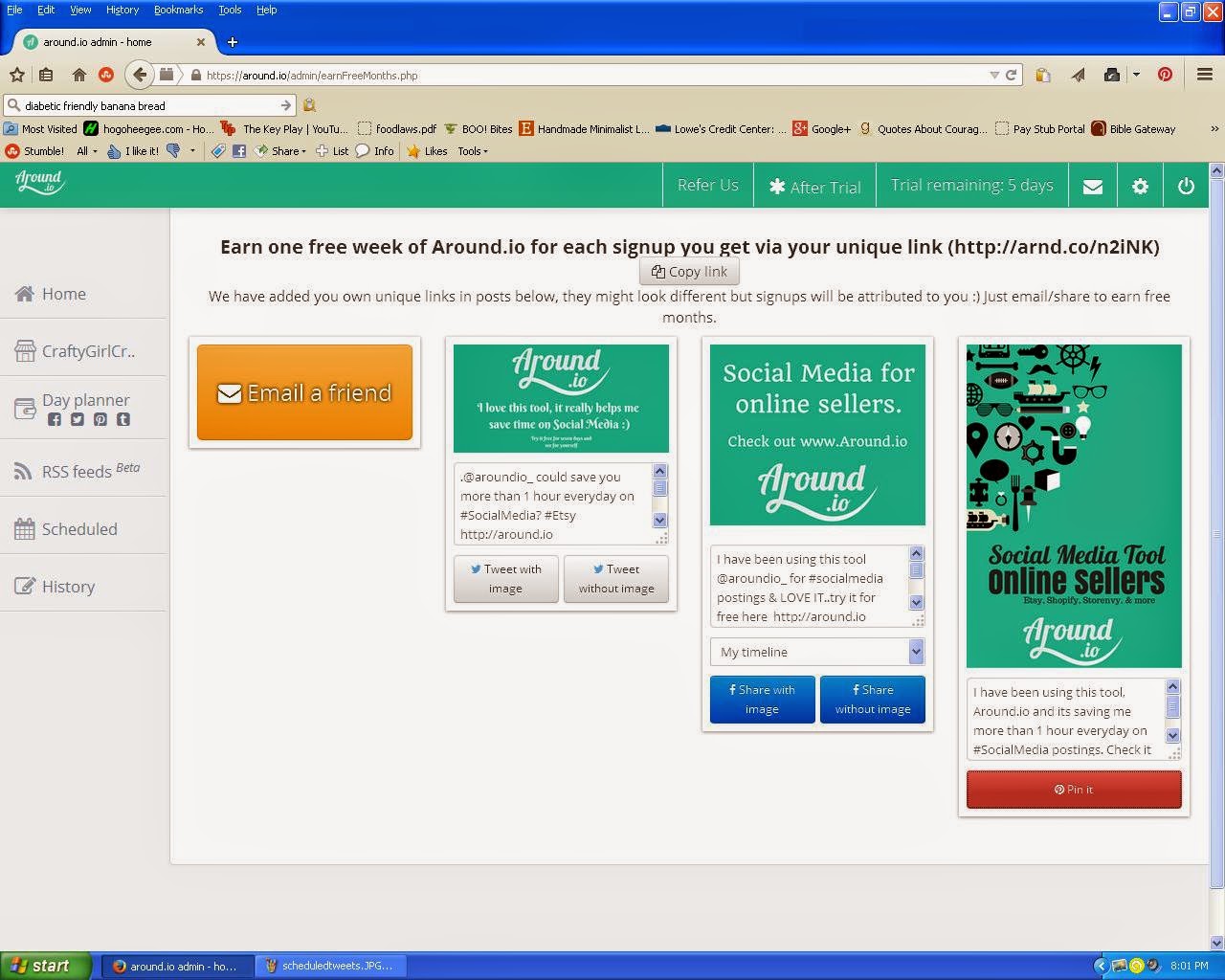Image resolution: width=1225 pixels, height=980 pixels.
Task: Click Tweet without image
Action: pyautogui.click(x=616, y=578)
